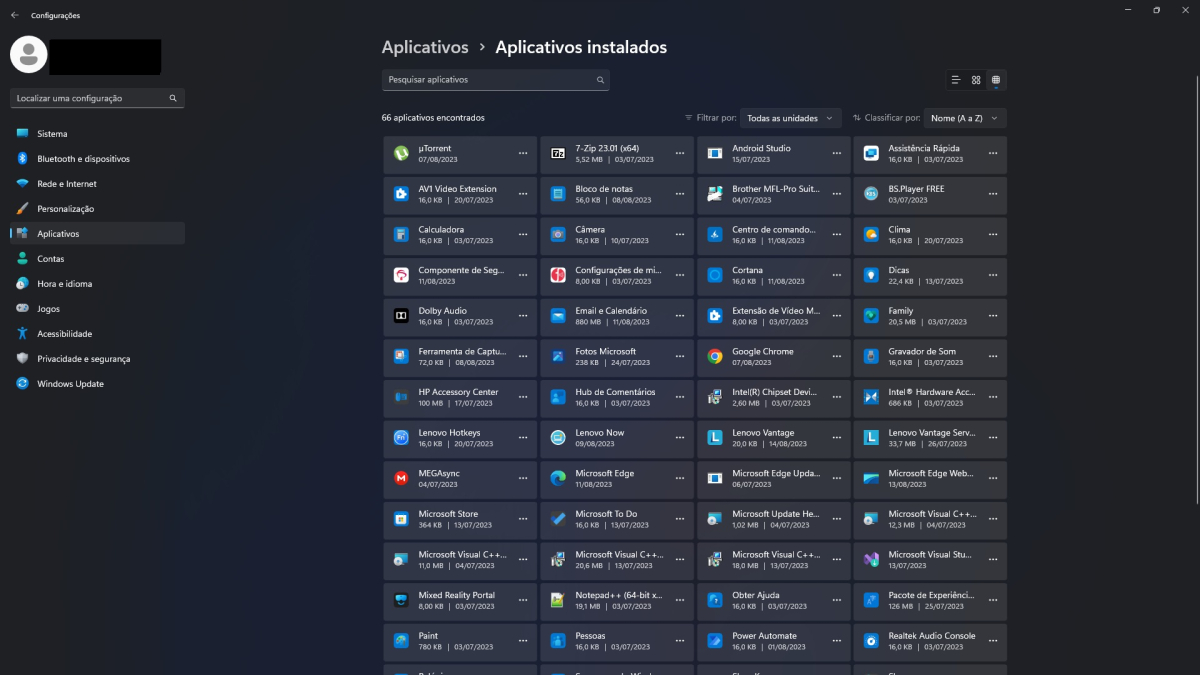Viewport: 1200px width, 675px height.
Task: Click the Câmera app icon
Action: tap(558, 234)
